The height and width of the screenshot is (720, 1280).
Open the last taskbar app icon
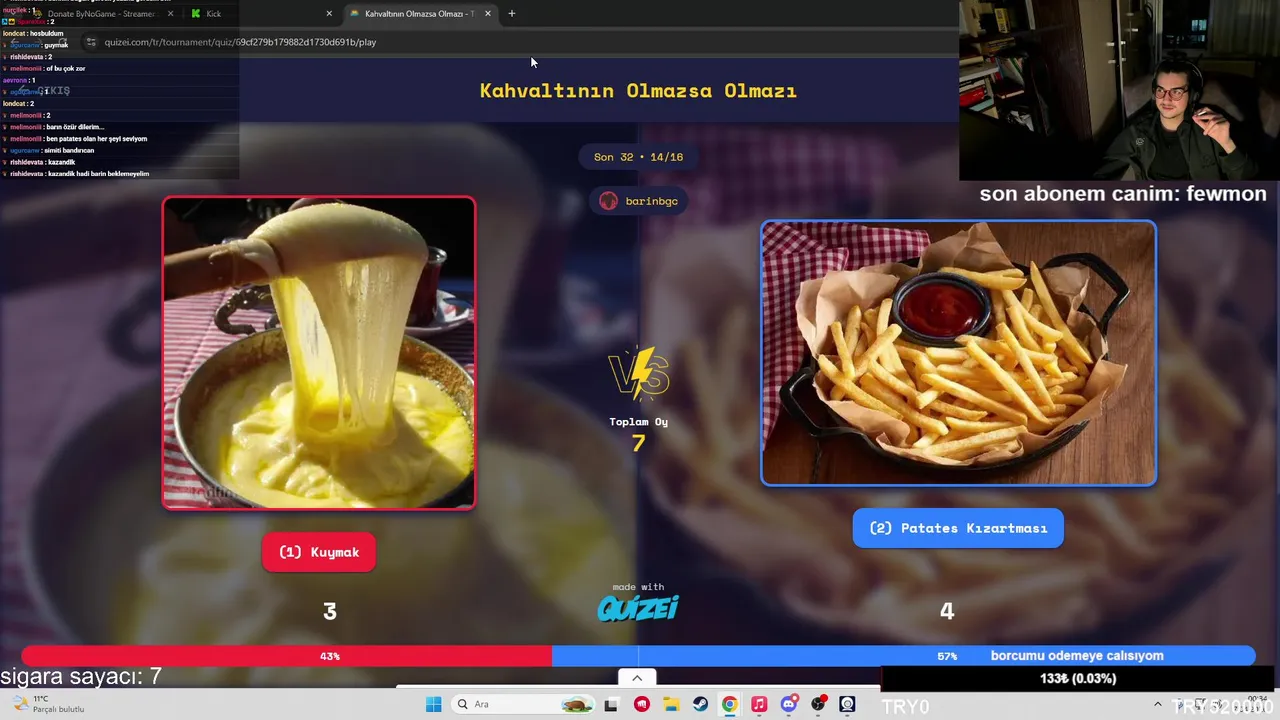click(x=847, y=704)
